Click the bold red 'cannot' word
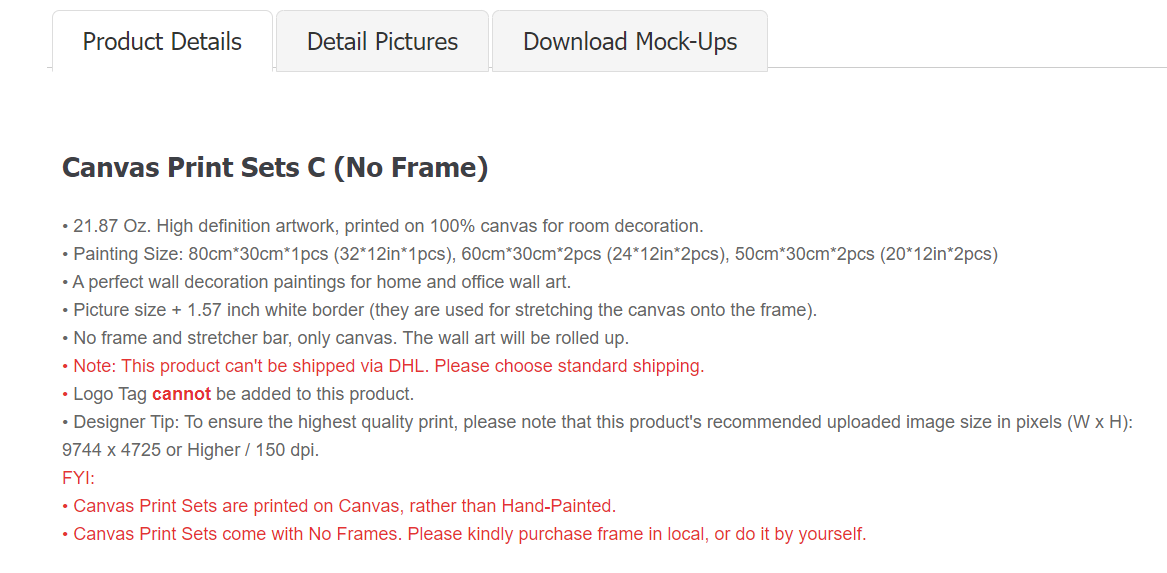The image size is (1167, 573). (181, 394)
